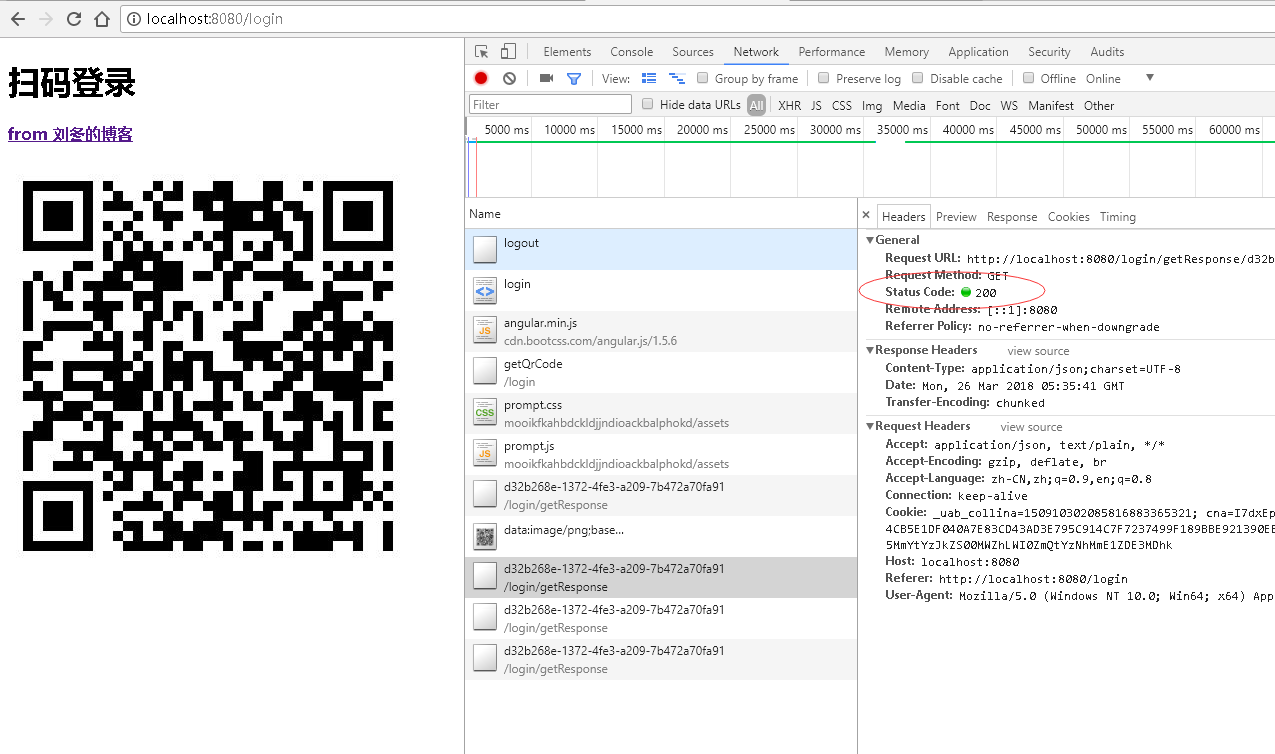The image size is (1275, 754).
Task: Click the browser forward arrow
Action: pyautogui.click(x=46, y=19)
